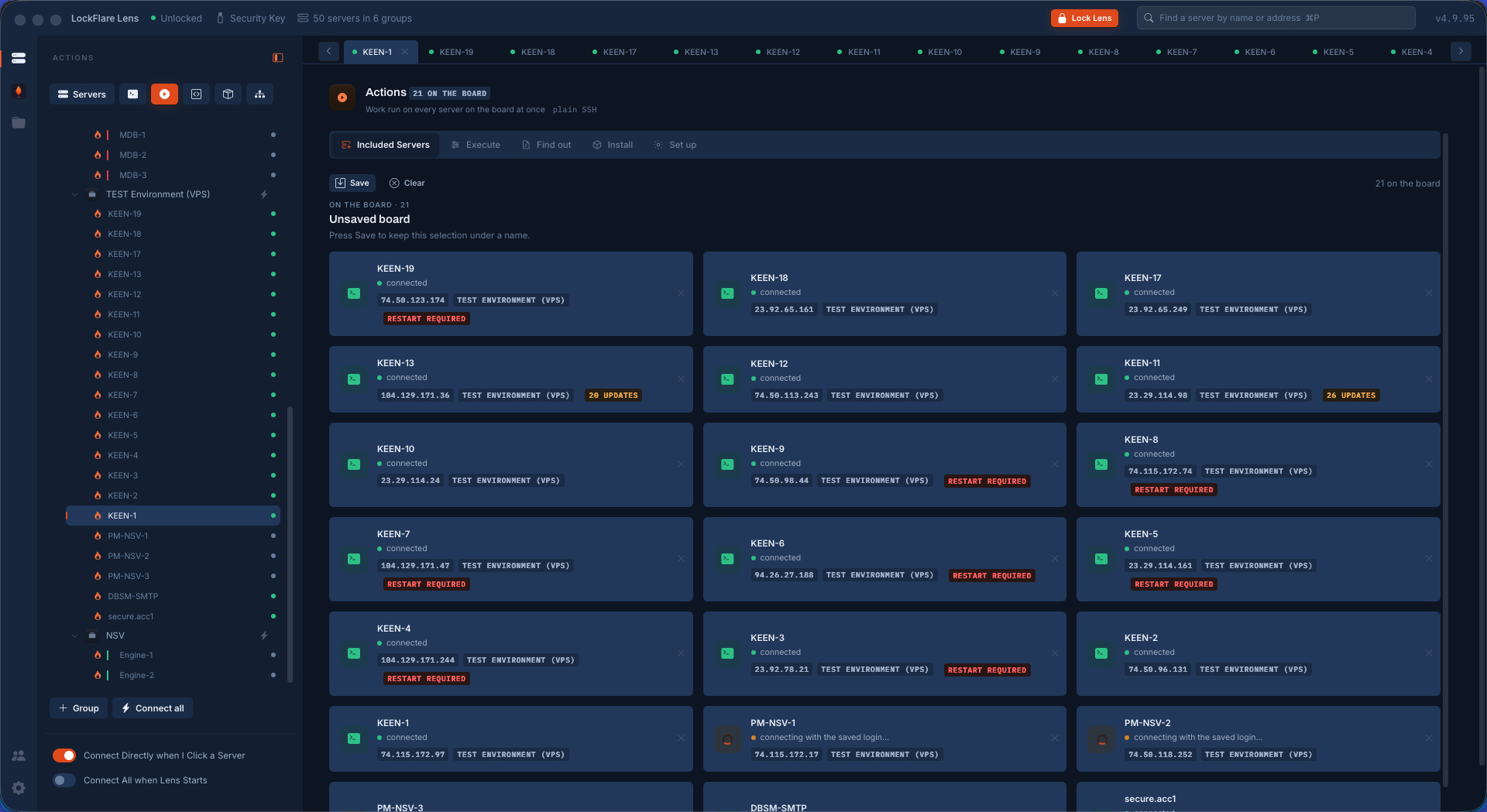The width and height of the screenshot is (1487, 812).
Task: Click the Lock Lens button
Action: click(1084, 18)
